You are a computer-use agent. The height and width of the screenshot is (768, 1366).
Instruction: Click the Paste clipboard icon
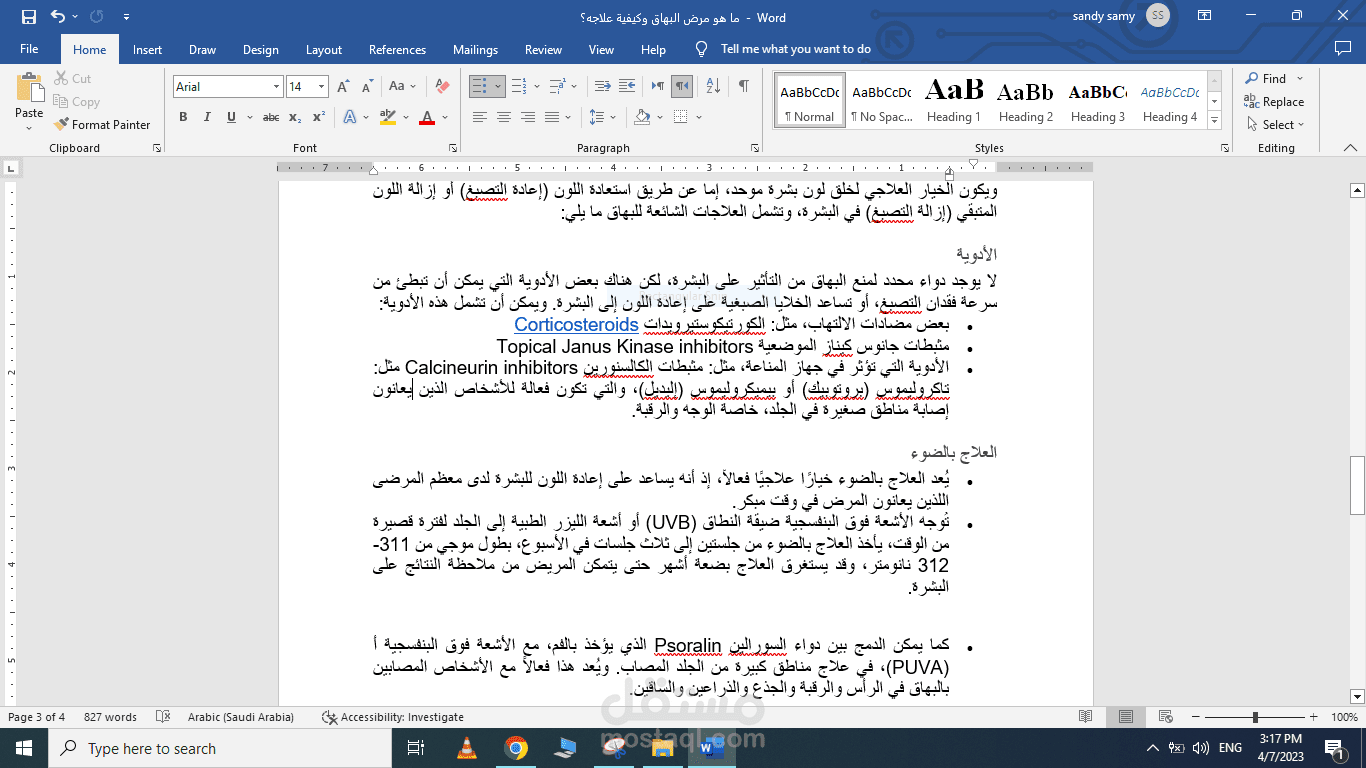pyautogui.click(x=29, y=87)
